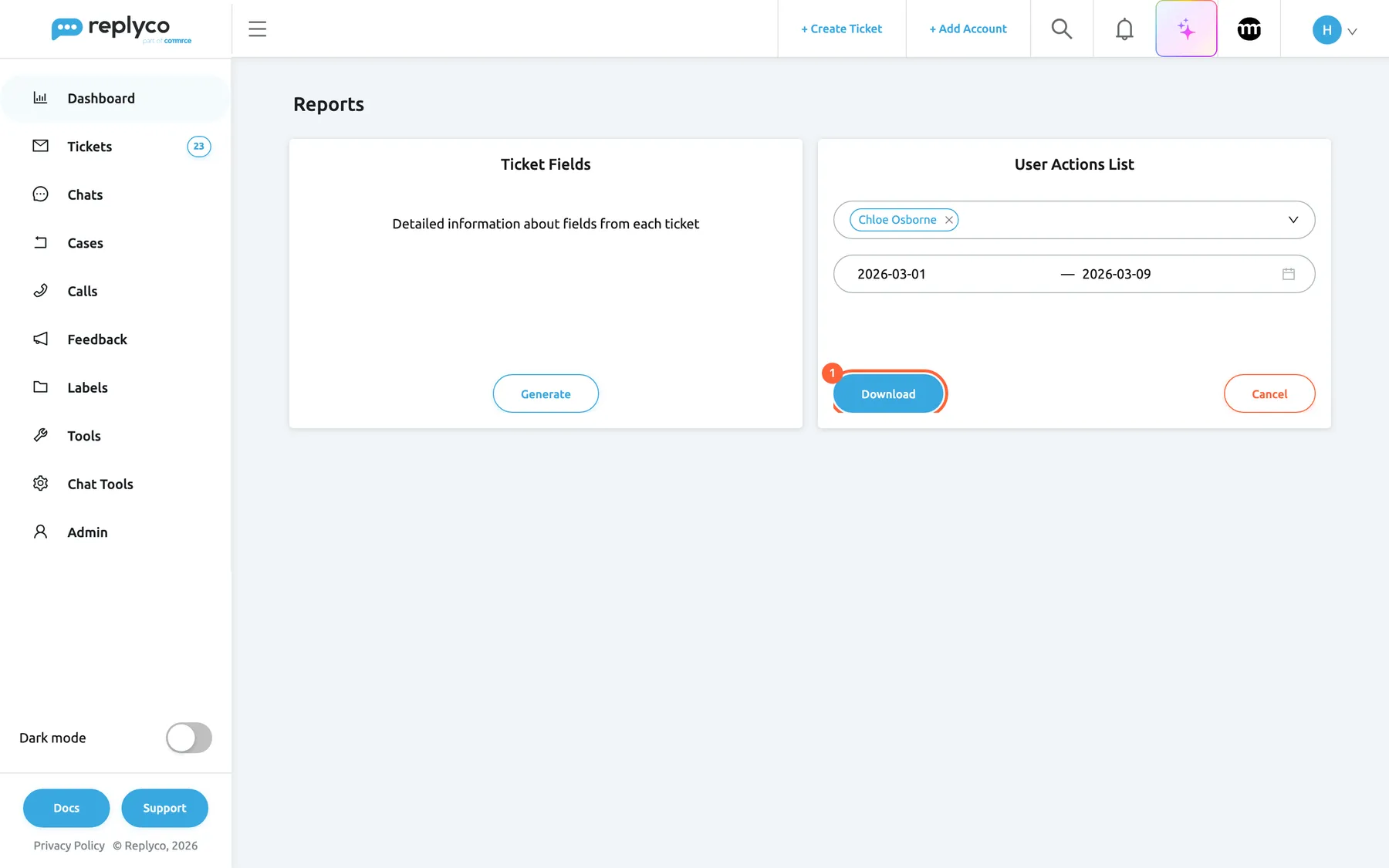Click the Chats bubble icon

pos(40,194)
